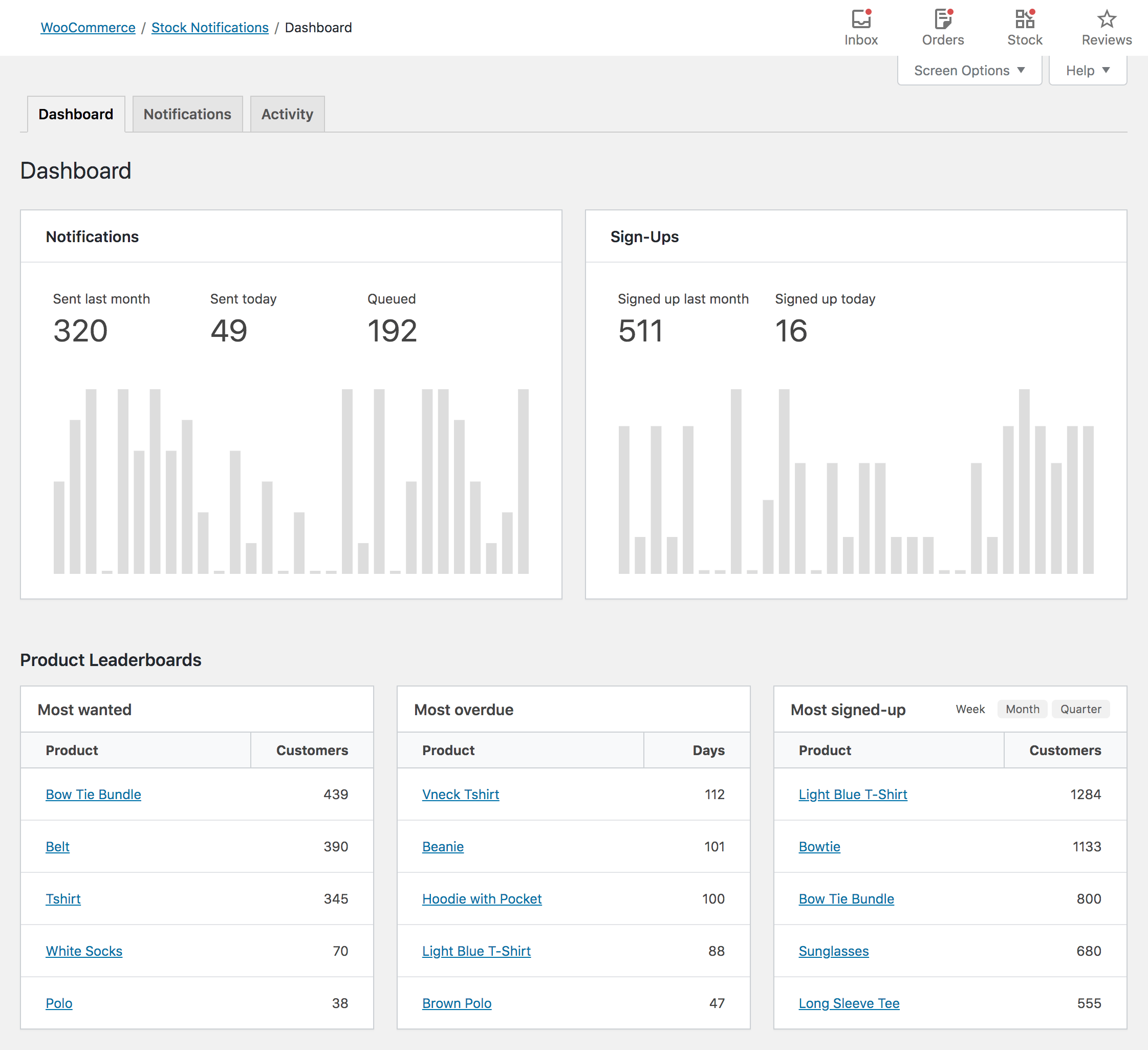Open the Long Sleeve Tee link
Screen dimensions: 1148x1050
[x=849, y=1003]
